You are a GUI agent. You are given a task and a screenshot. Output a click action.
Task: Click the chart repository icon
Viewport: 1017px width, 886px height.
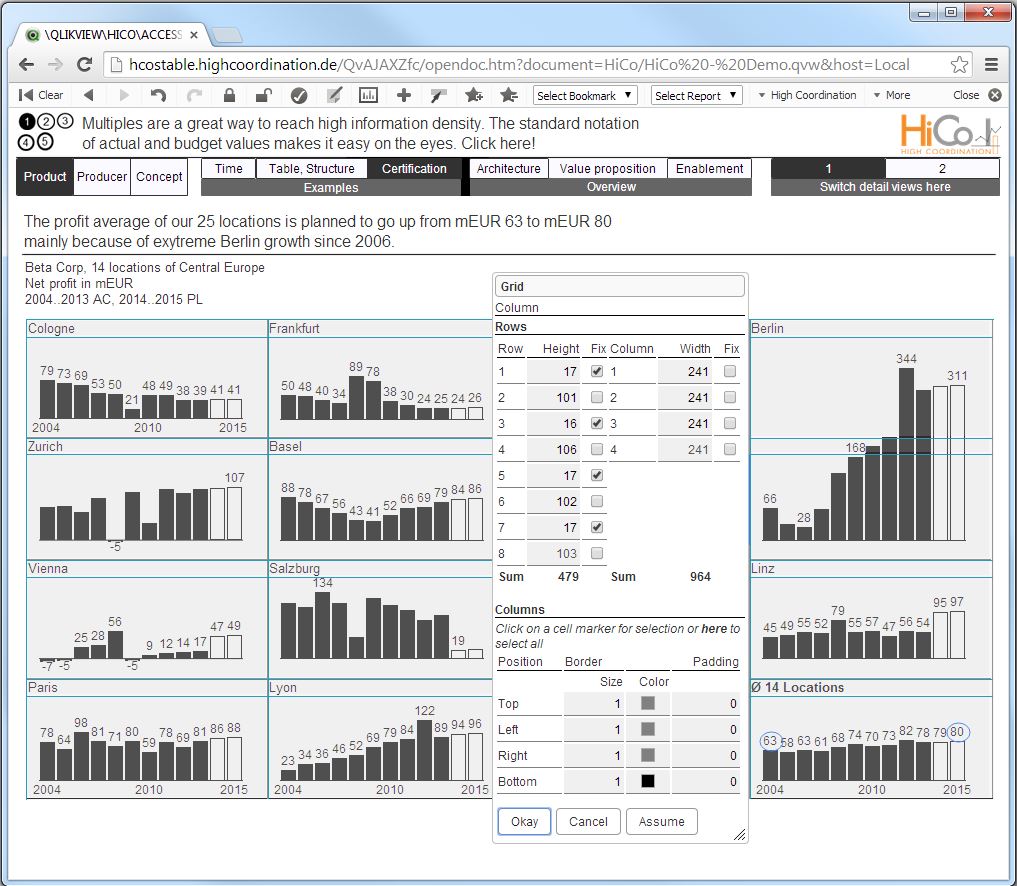coord(368,95)
